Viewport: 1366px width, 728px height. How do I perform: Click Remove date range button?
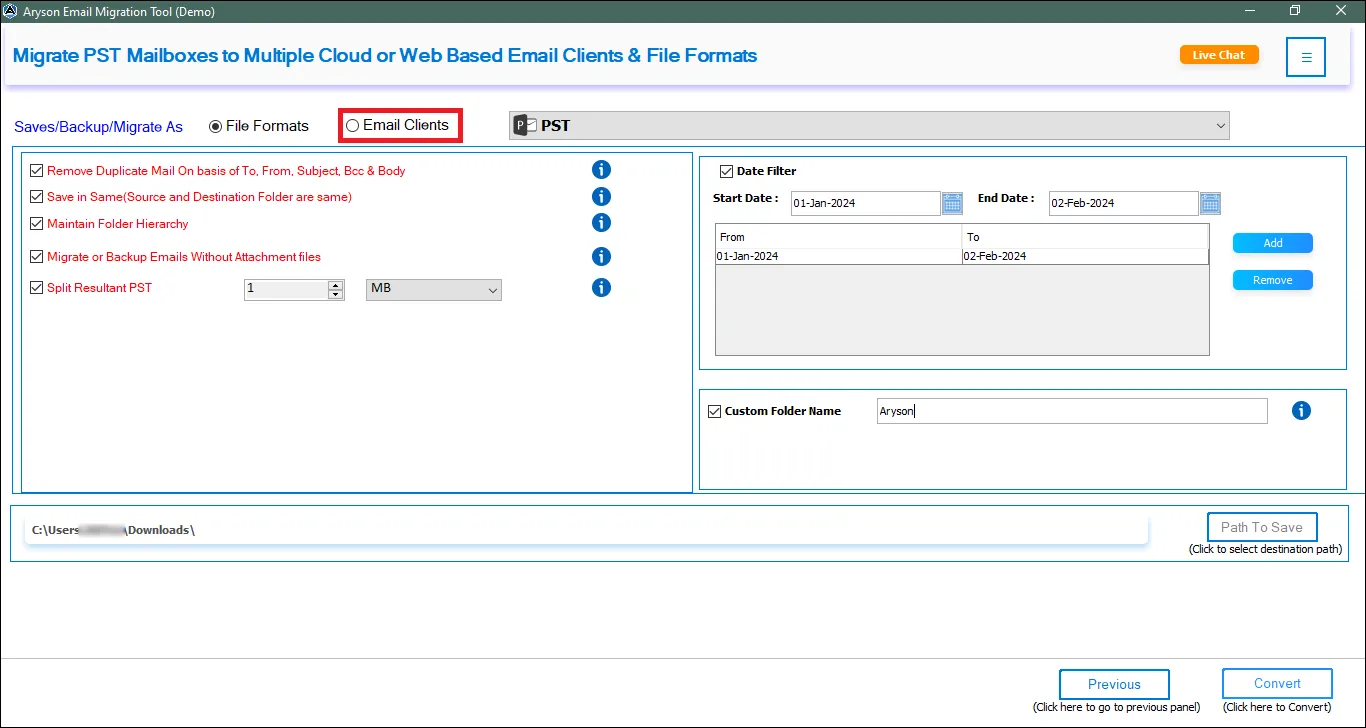[x=1273, y=280]
